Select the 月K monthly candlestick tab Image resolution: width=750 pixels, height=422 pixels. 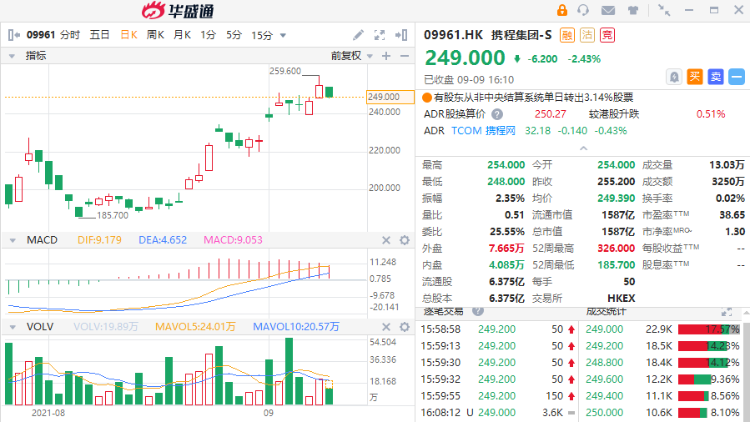(x=182, y=35)
